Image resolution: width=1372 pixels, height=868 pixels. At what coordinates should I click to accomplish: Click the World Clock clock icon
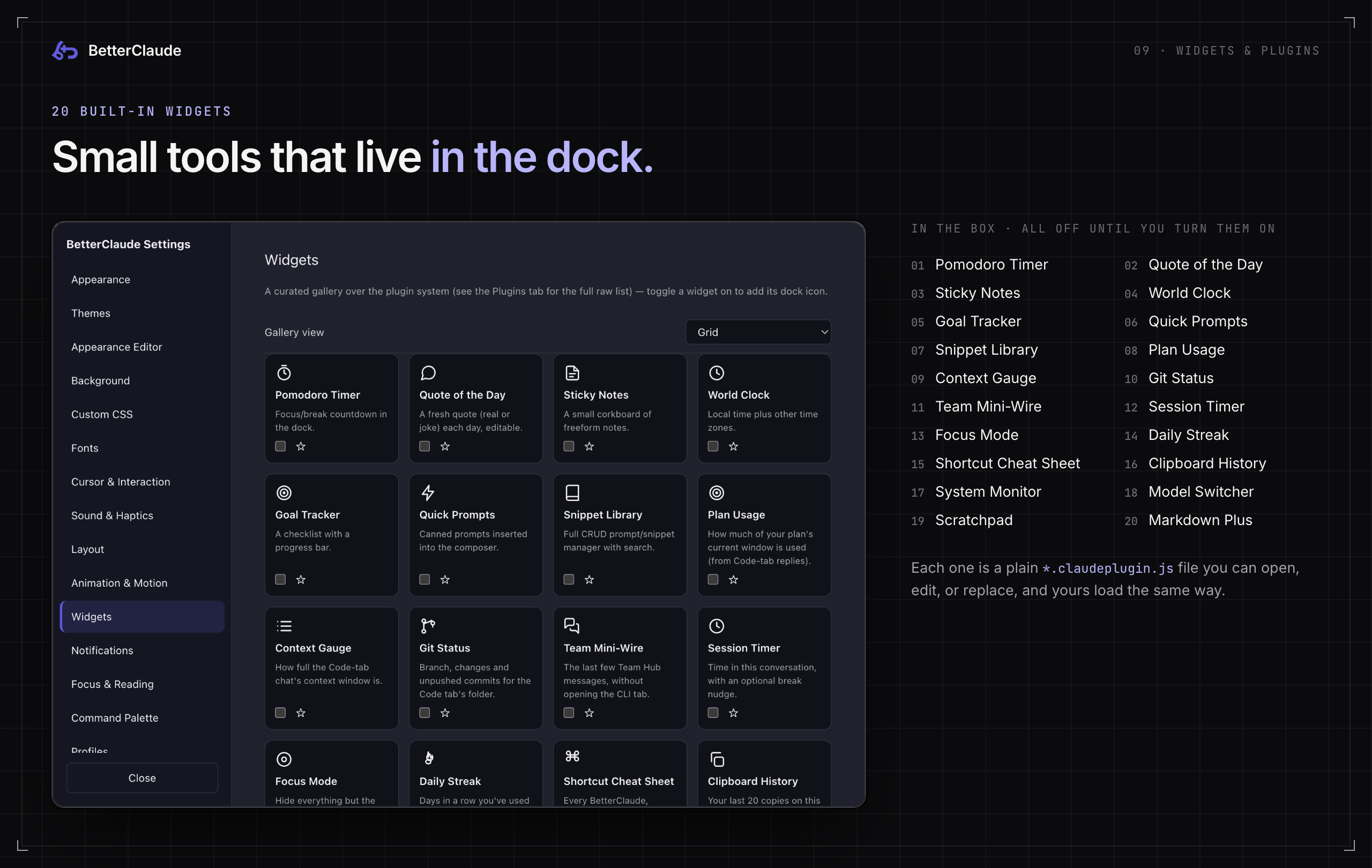pyautogui.click(x=716, y=373)
